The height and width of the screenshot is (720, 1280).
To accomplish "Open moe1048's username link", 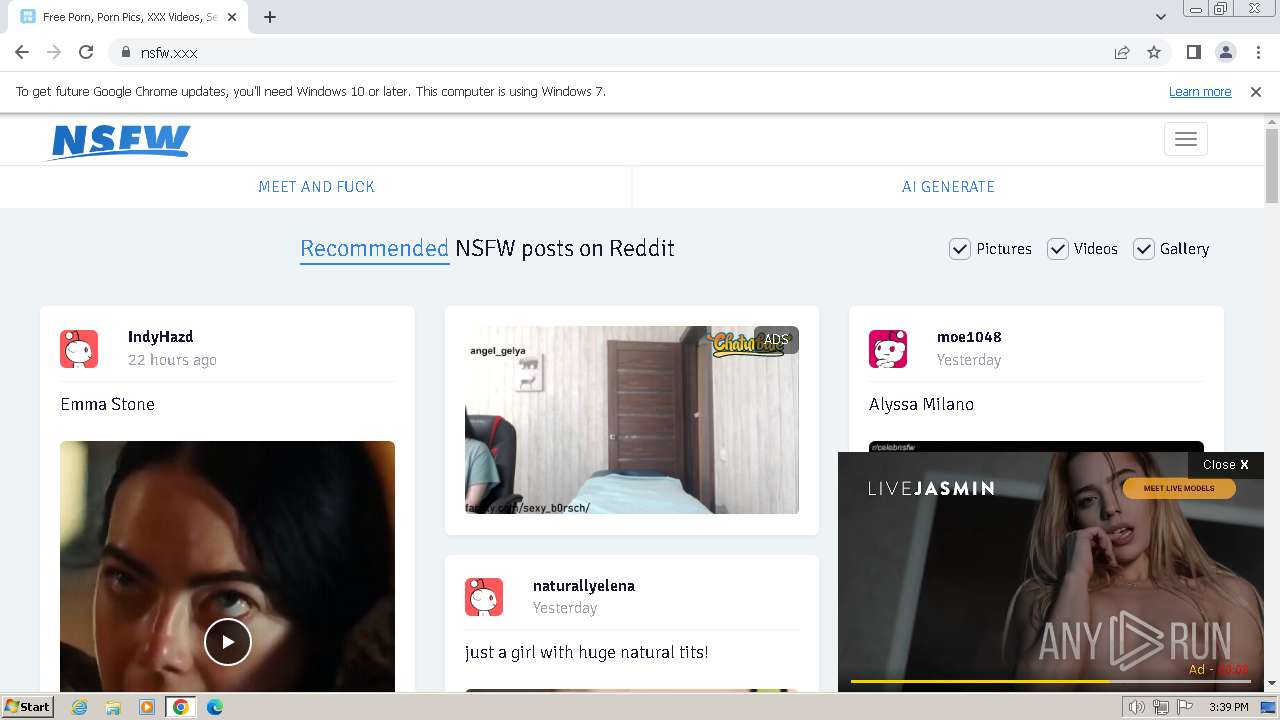I will tap(969, 337).
